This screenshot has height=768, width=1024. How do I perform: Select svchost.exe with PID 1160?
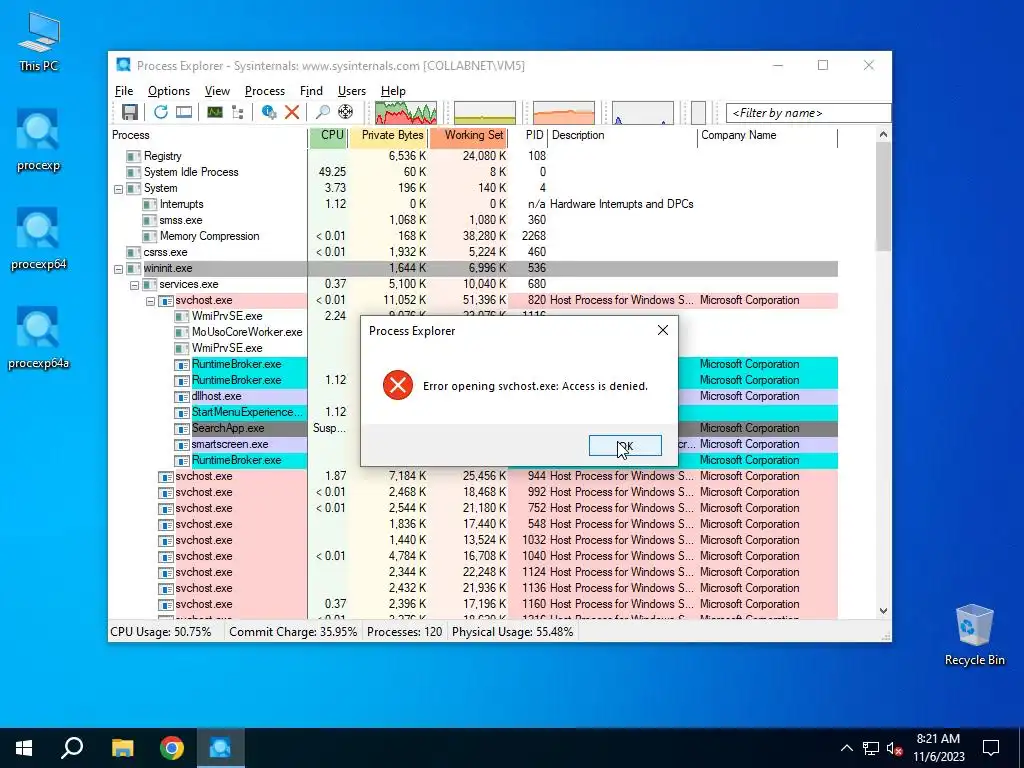(473, 604)
